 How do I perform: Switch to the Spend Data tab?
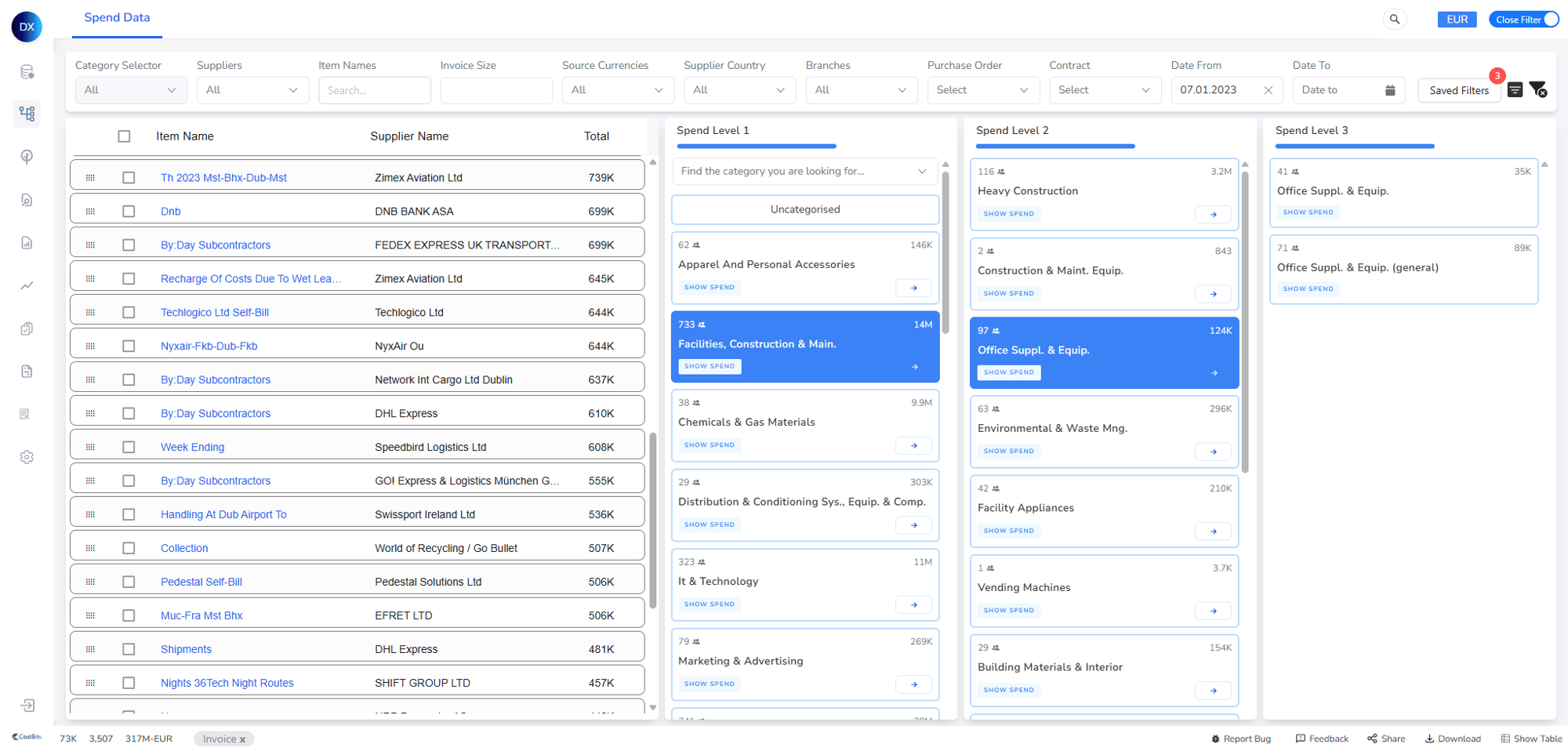pyautogui.click(x=117, y=18)
